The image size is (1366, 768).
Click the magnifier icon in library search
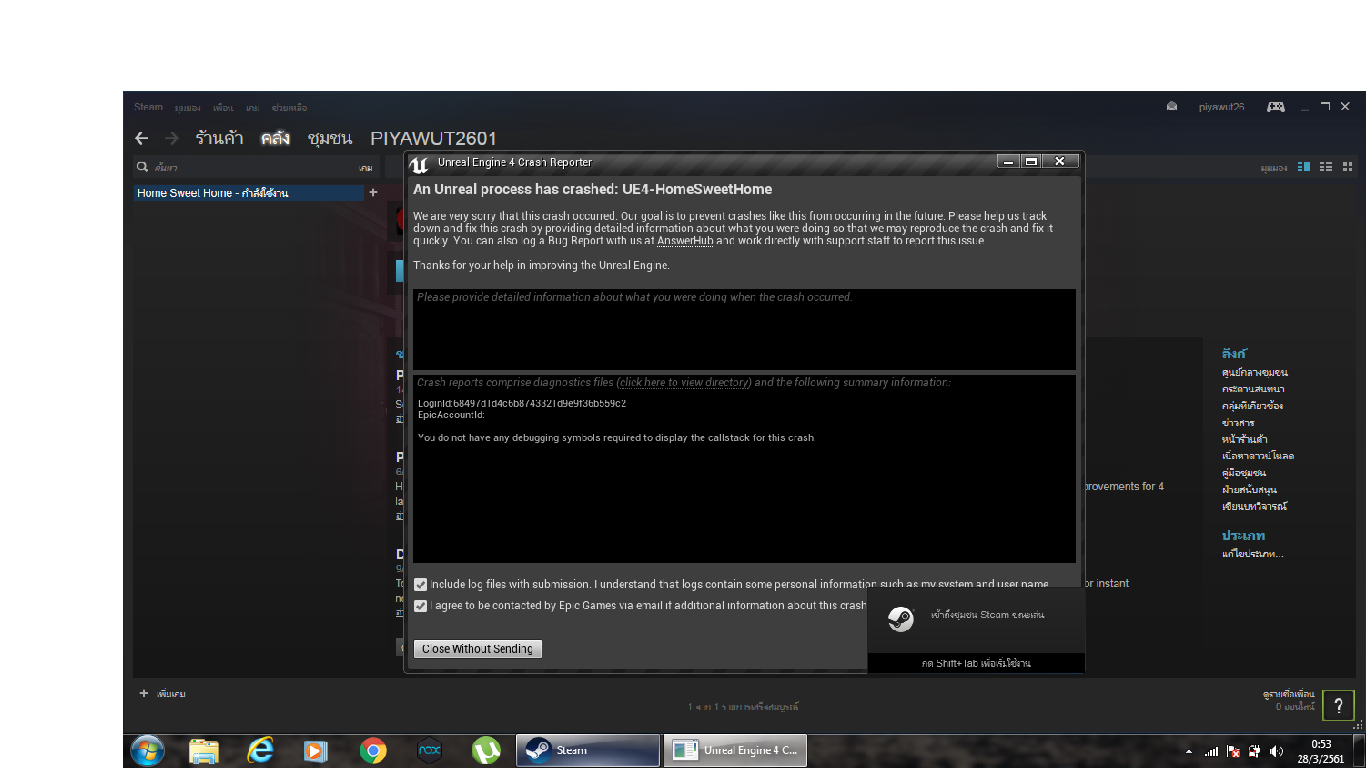pos(143,167)
